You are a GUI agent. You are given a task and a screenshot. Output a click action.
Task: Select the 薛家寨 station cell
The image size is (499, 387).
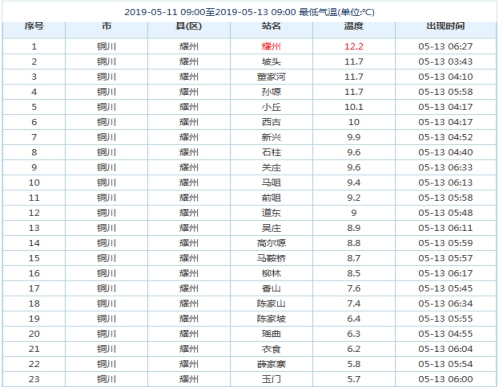[x=271, y=364]
